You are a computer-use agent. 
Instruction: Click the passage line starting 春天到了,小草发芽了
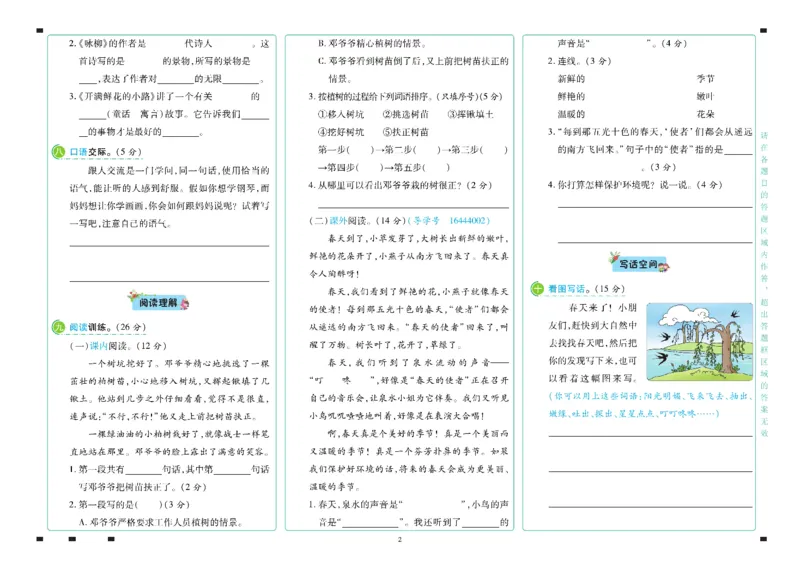[x=418, y=238]
